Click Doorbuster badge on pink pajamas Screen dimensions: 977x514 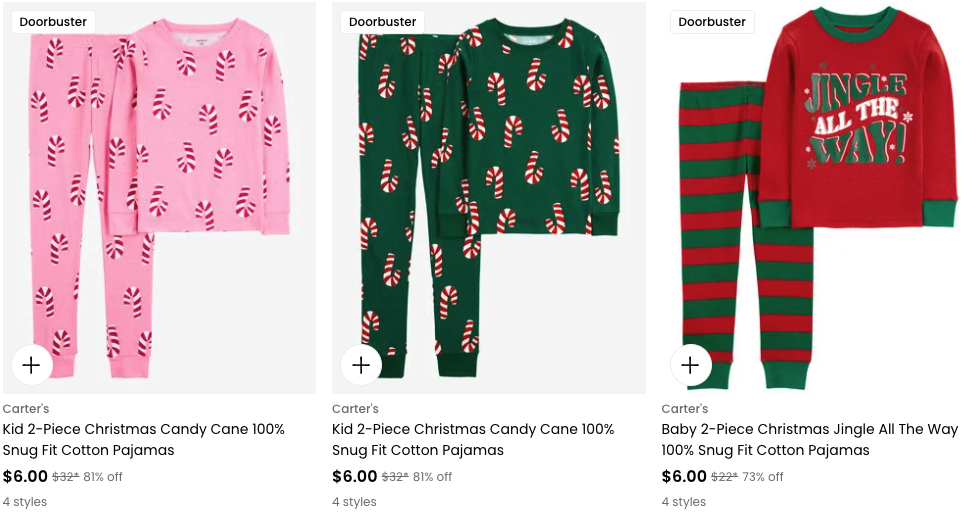(53, 22)
